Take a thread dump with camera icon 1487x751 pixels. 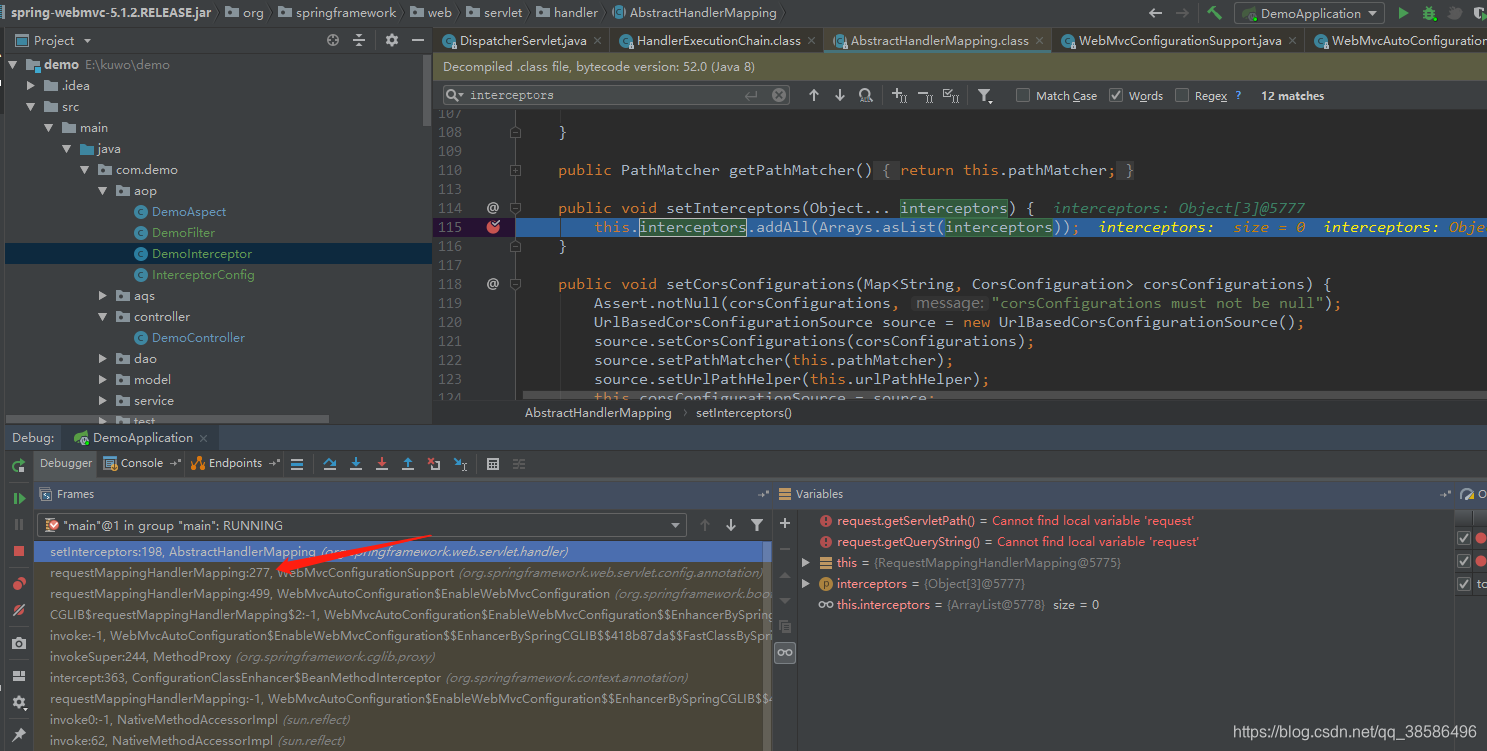coord(18,643)
